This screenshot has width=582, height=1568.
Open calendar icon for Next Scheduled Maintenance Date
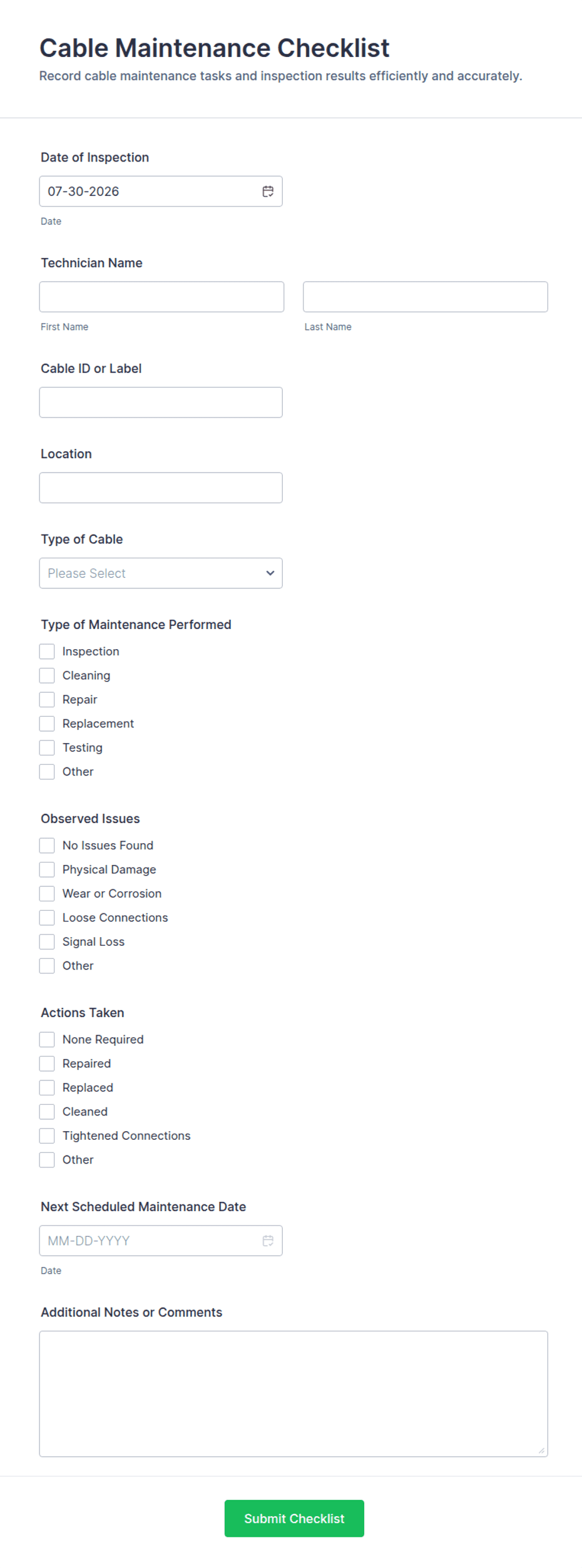tap(268, 1241)
